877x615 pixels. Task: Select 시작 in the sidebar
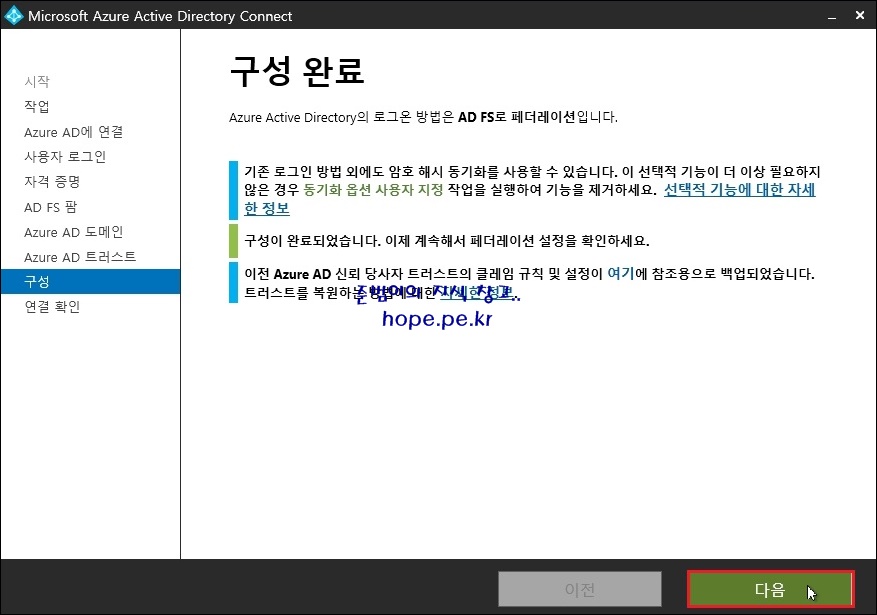tap(37, 82)
